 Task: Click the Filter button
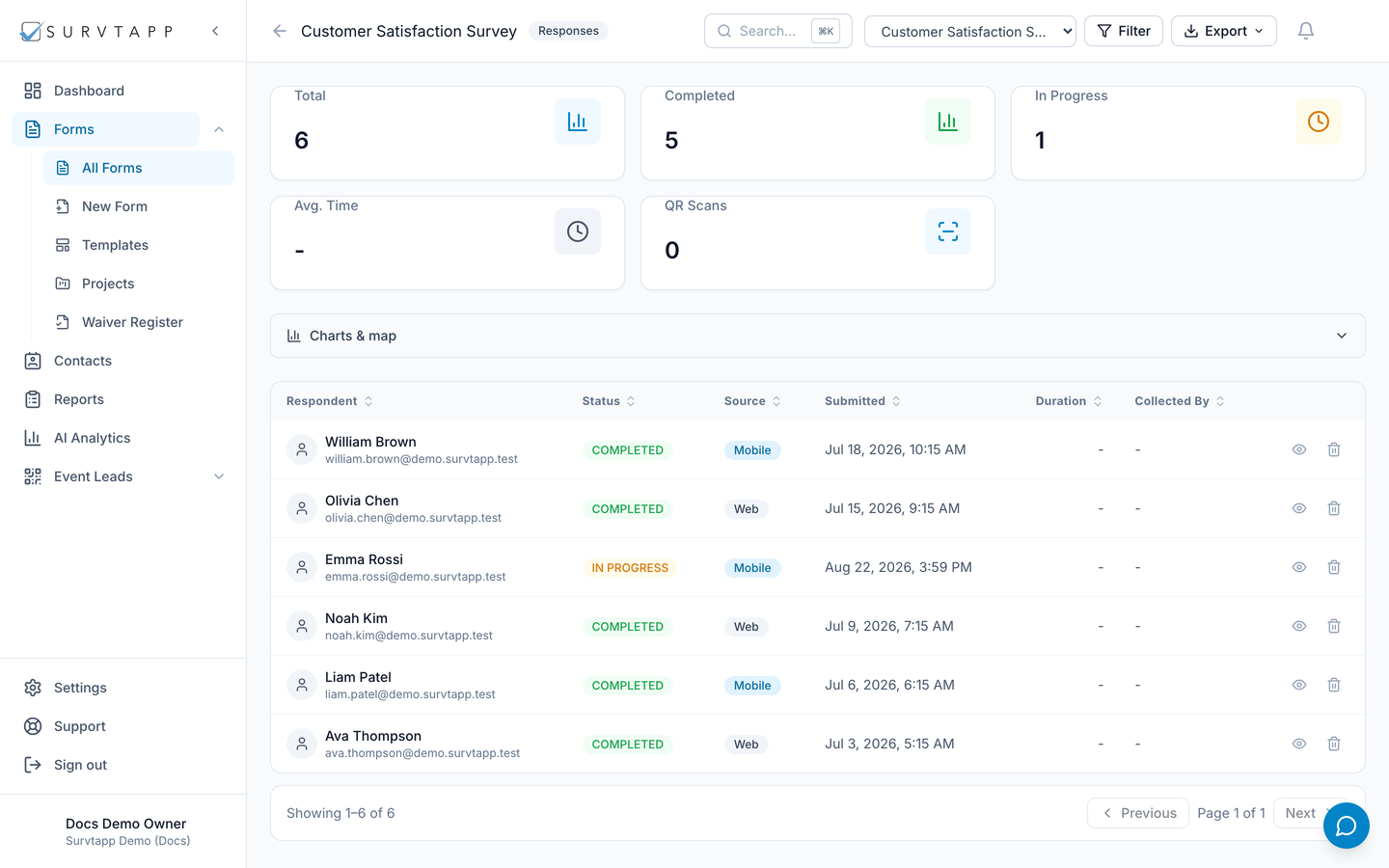coord(1124,31)
